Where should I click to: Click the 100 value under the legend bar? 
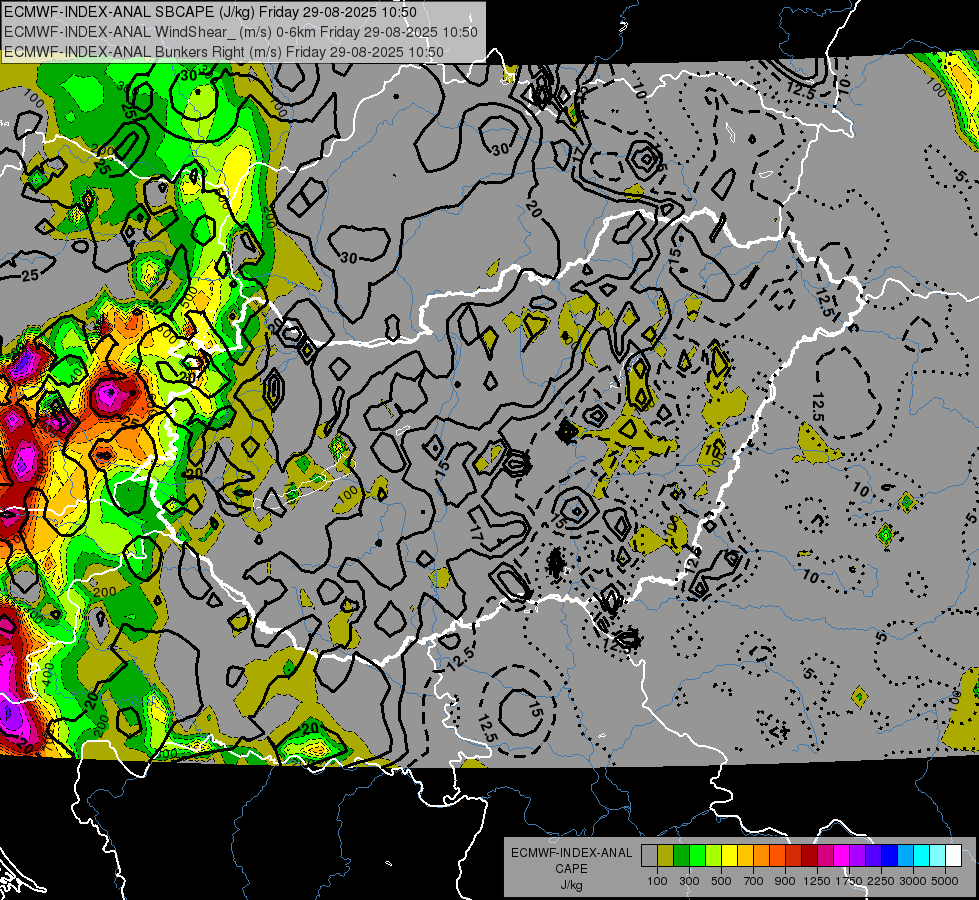(657, 882)
